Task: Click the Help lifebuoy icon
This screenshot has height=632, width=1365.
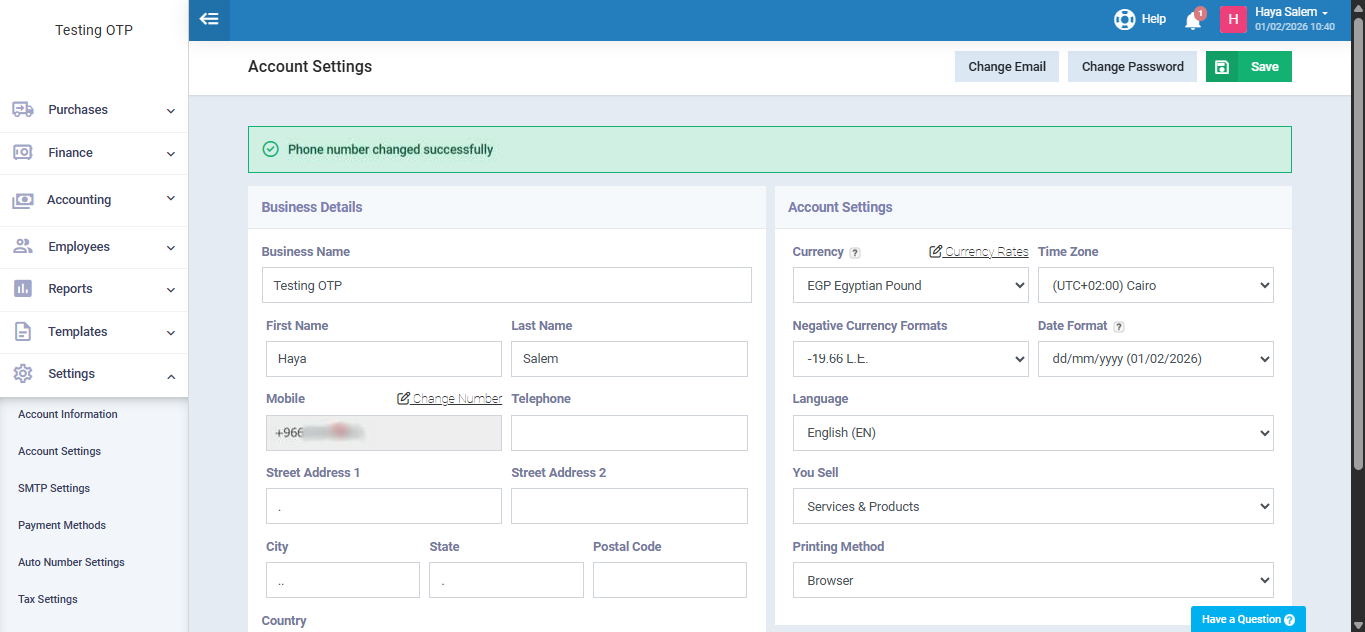Action: coord(1125,19)
